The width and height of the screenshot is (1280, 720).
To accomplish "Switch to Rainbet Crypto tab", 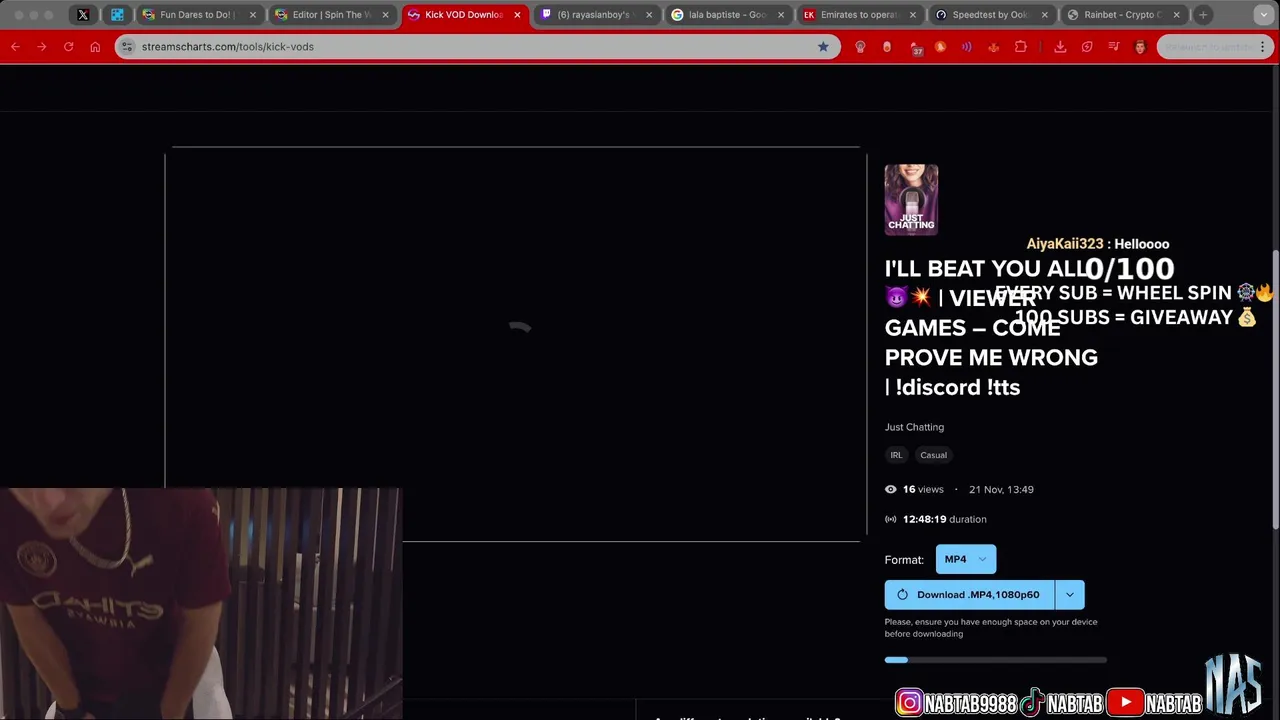I will tap(1124, 15).
